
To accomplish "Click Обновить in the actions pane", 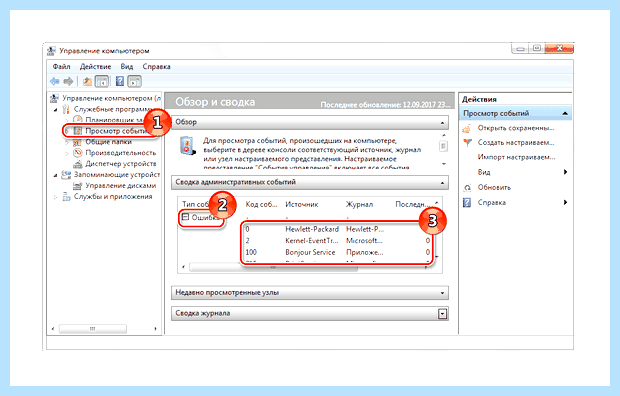I will (494, 188).
